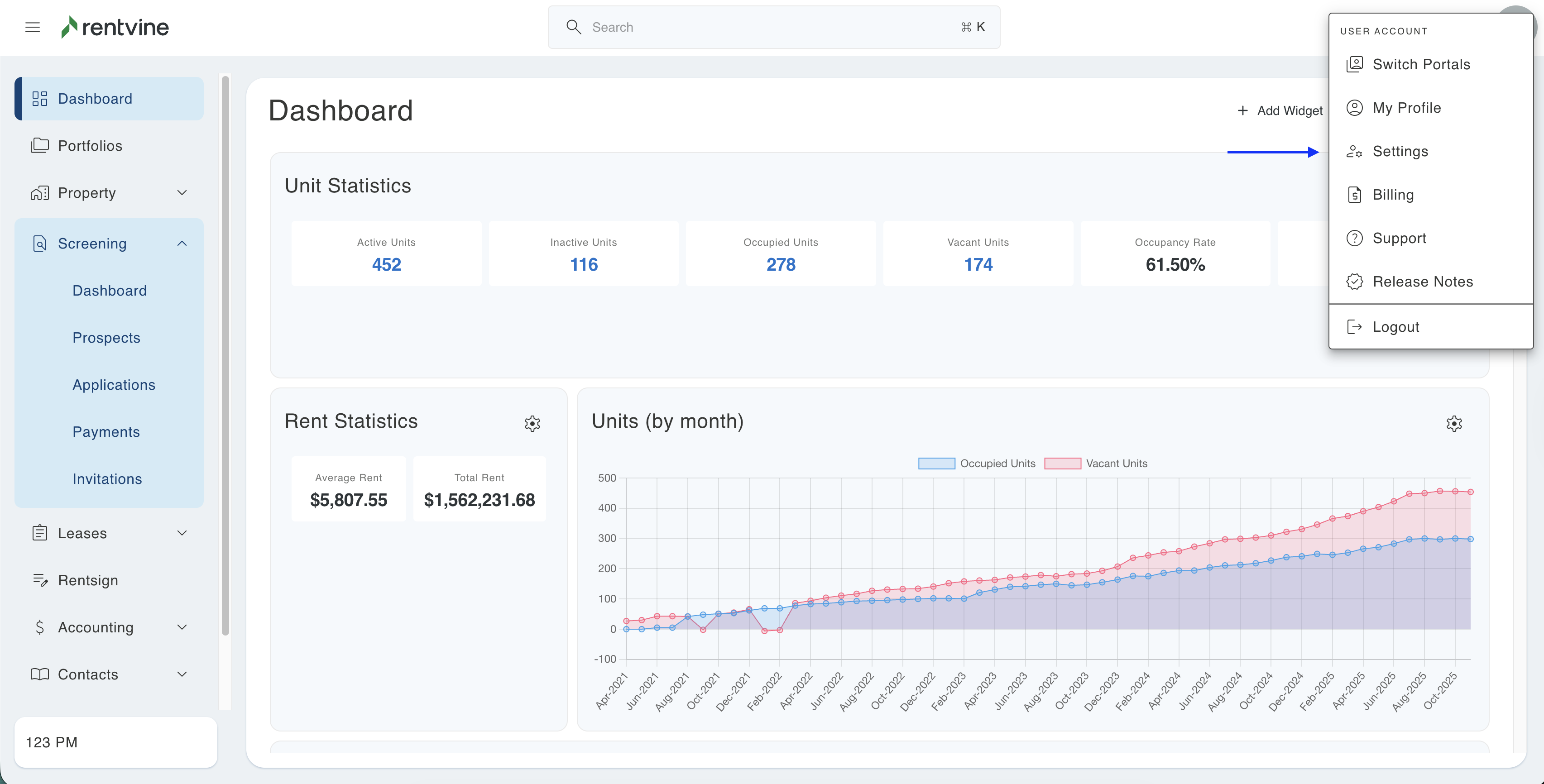Expand the Leases sidebar section
The width and height of the screenshot is (1544, 784).
click(x=182, y=533)
